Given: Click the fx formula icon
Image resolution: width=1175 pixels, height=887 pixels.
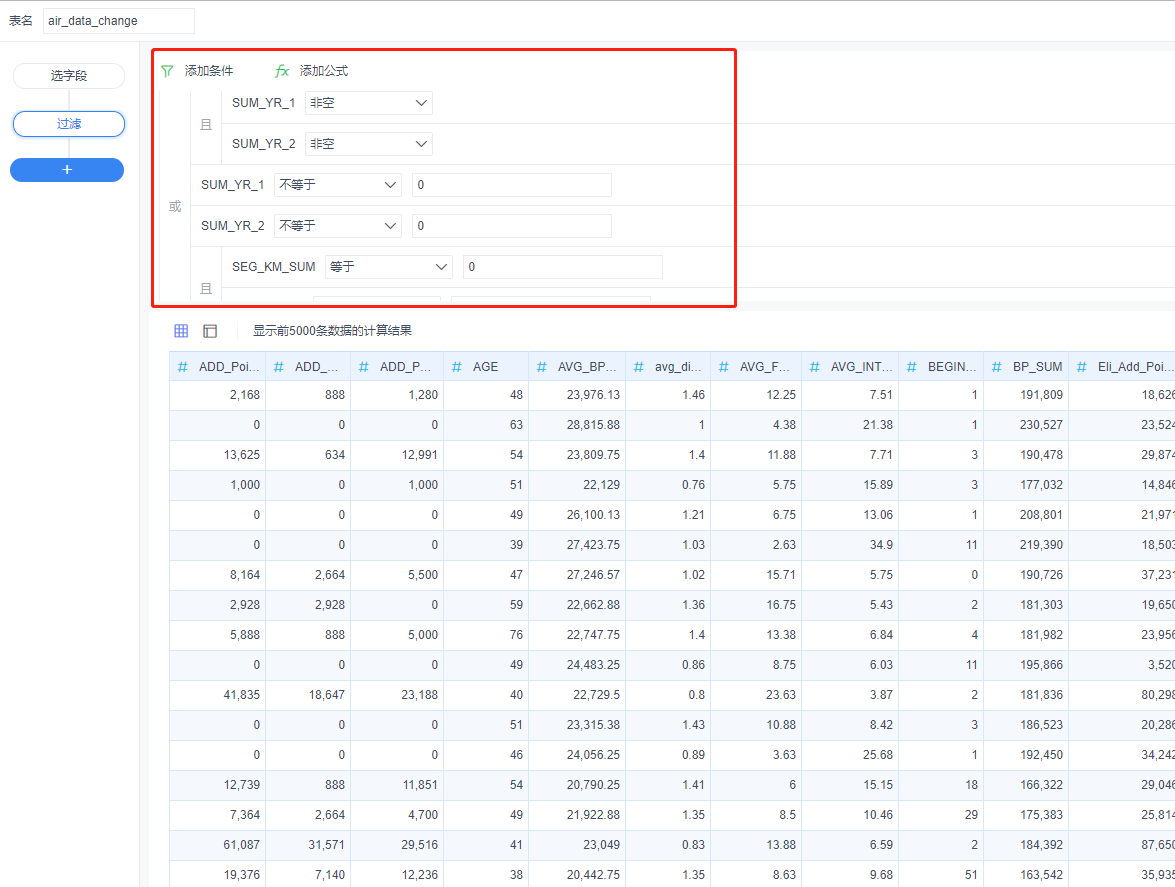Looking at the screenshot, I should 282,71.
